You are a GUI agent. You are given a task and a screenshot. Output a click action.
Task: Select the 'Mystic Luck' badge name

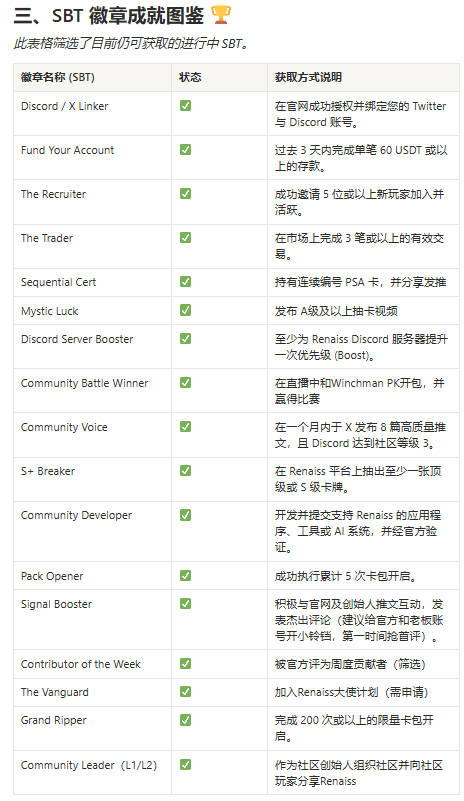[50, 311]
